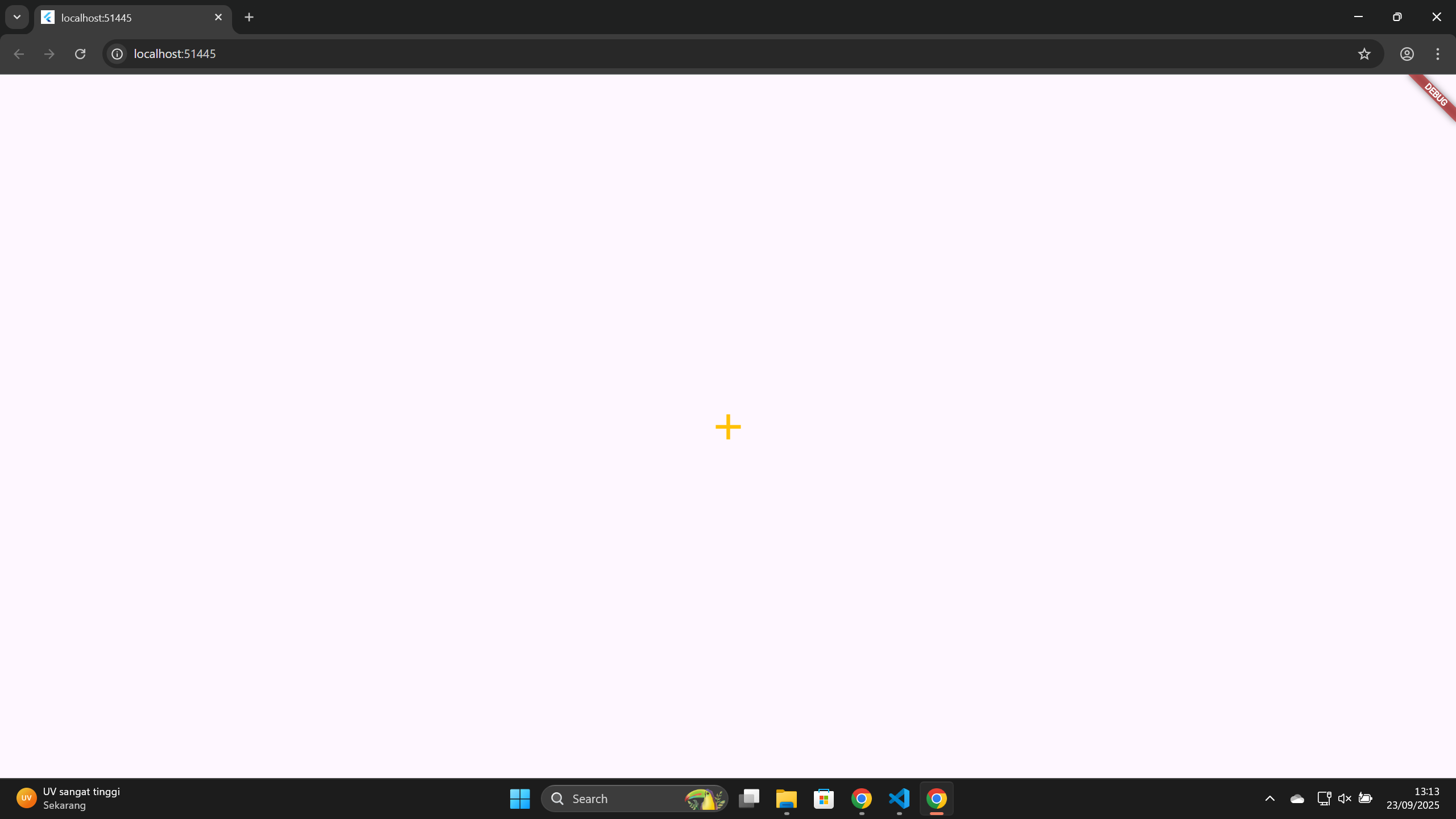Click the yellow plus icon
This screenshot has width=1456, height=819.
coord(728,427)
